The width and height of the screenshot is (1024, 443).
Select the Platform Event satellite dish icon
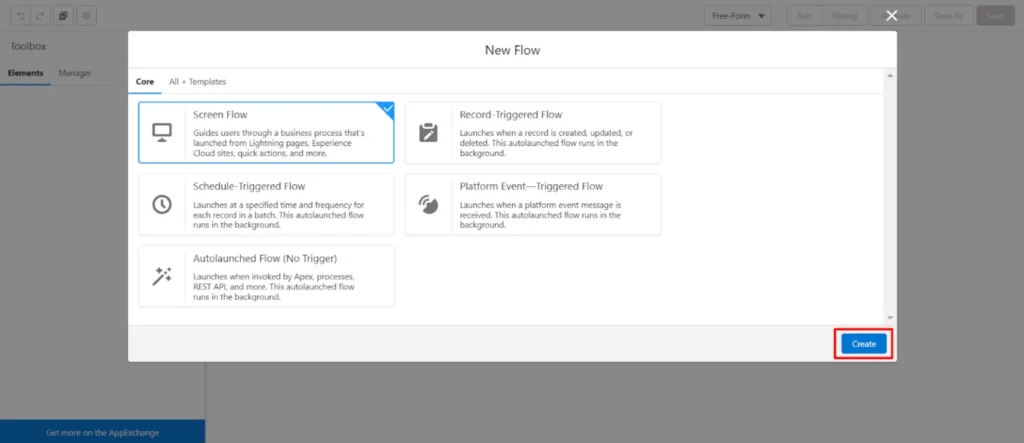point(428,204)
